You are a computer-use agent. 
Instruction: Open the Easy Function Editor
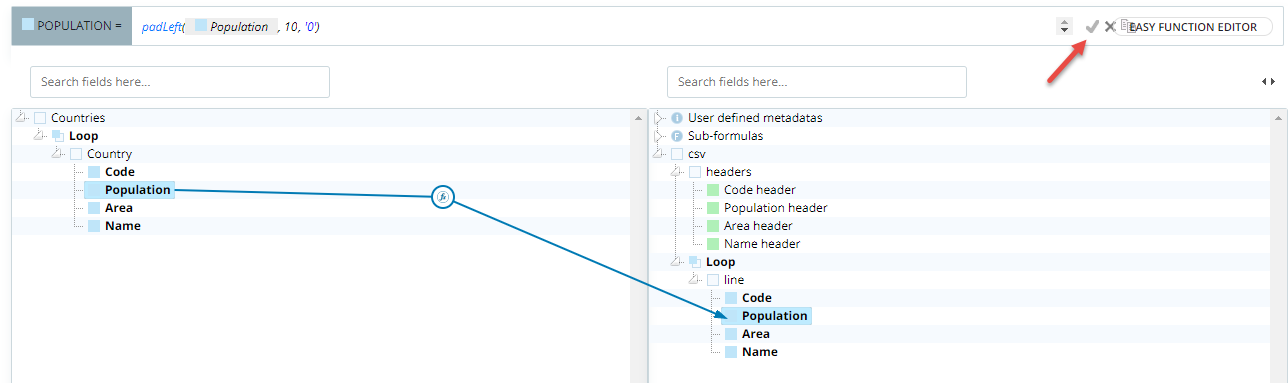[1193, 27]
